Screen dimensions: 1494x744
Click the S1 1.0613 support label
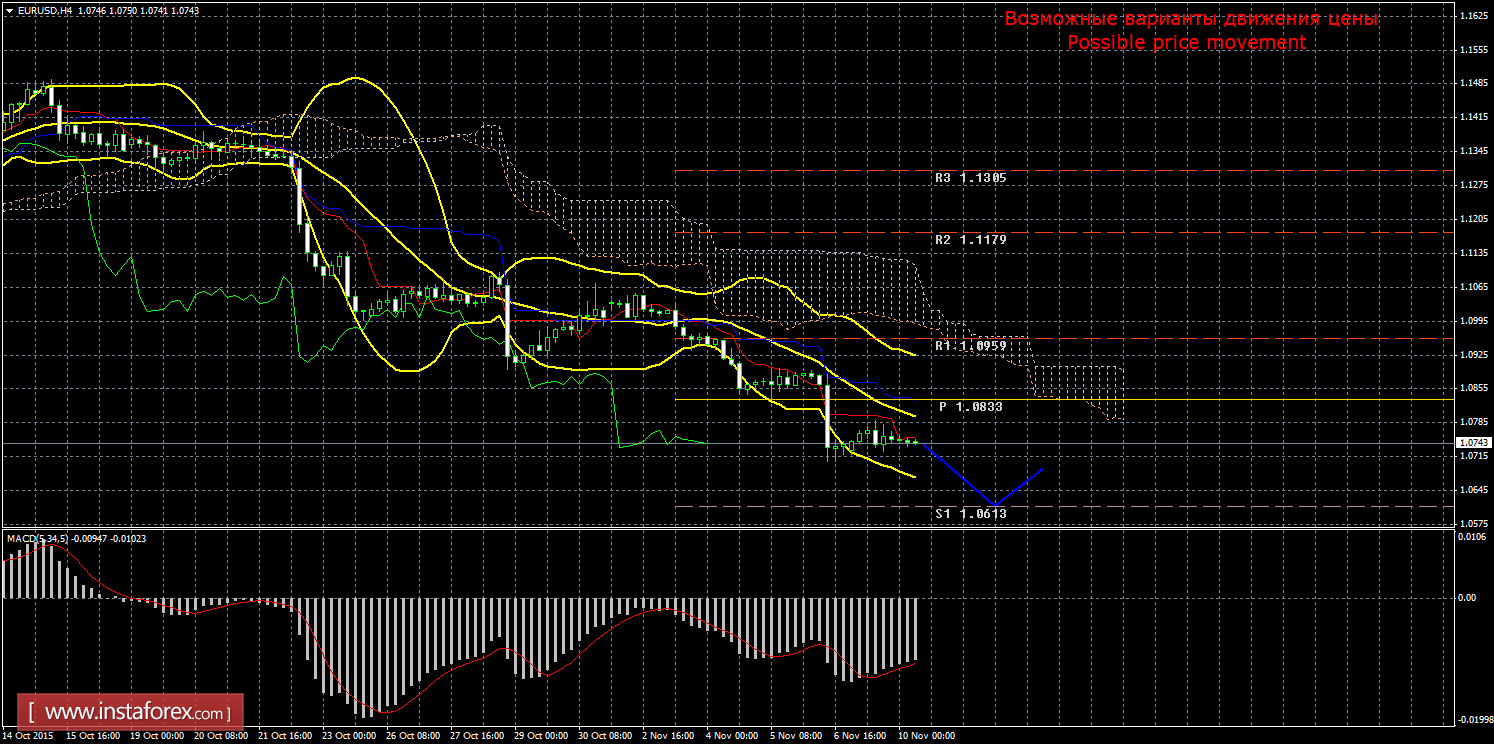click(970, 513)
